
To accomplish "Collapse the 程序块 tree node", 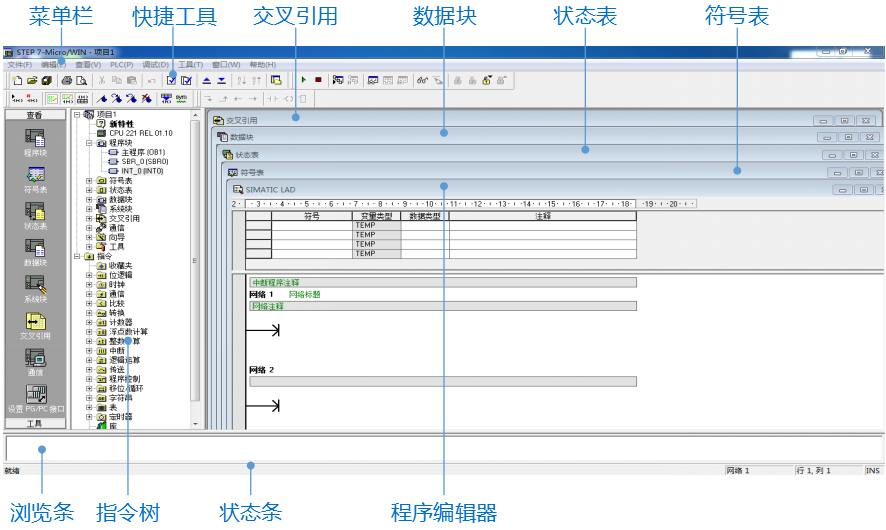I will (x=89, y=143).
